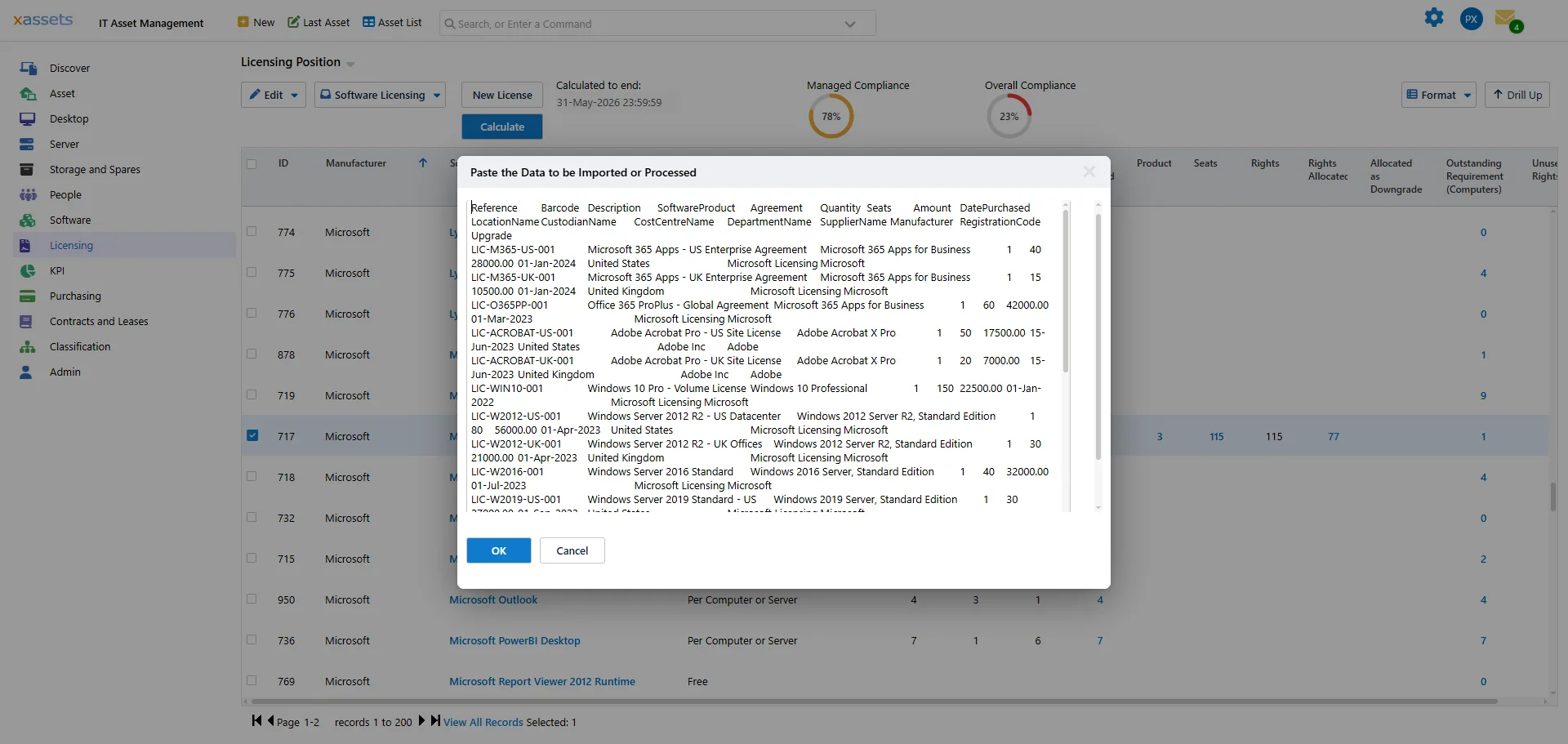Open the PX user profile avatar

click(1472, 19)
